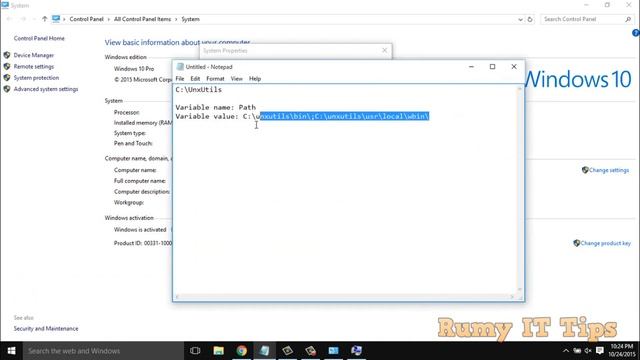Click the Change settings link
Viewport: 640px width, 360px height.
609,170
